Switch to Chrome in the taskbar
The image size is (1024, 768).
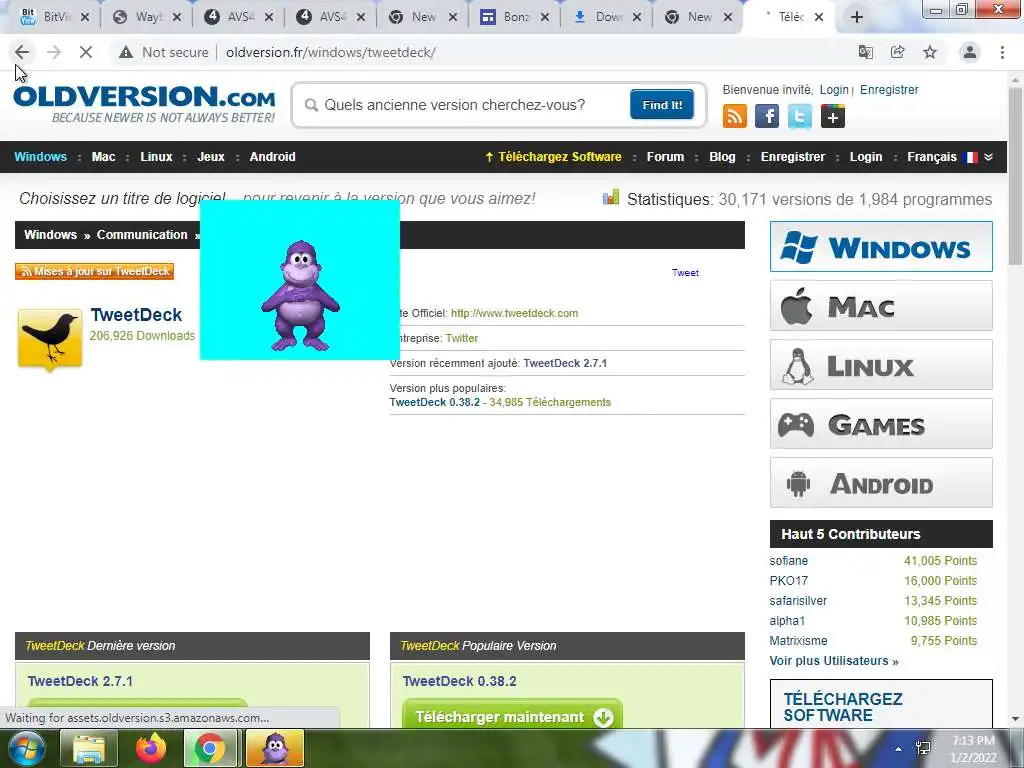(x=210, y=748)
